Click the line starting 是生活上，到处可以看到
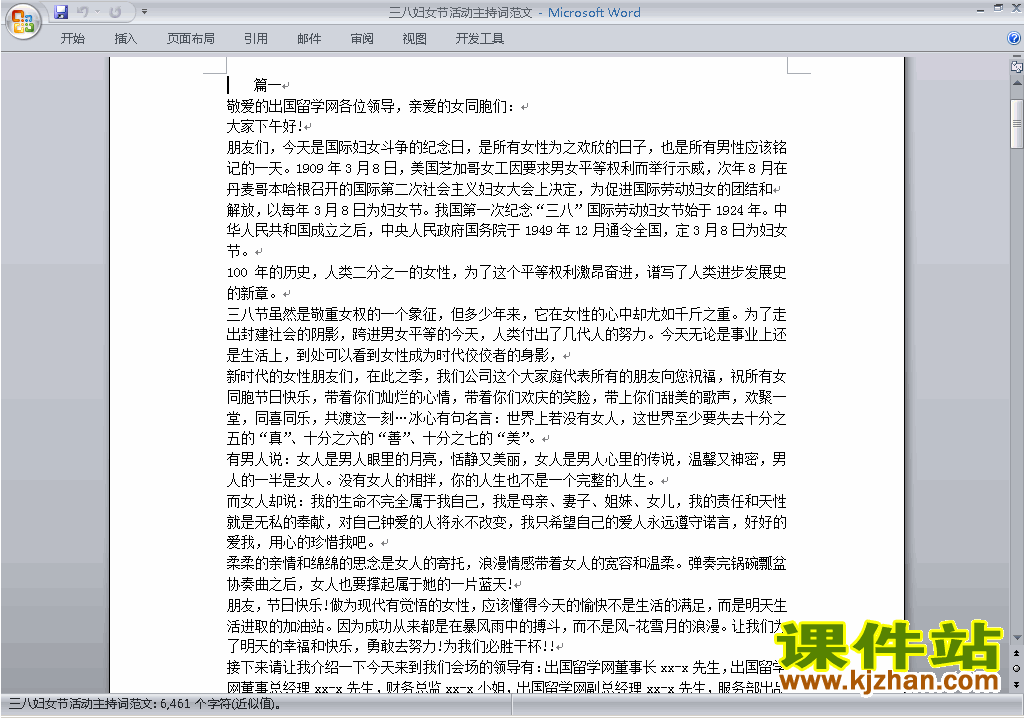This screenshot has width=1024, height=718. point(393,355)
